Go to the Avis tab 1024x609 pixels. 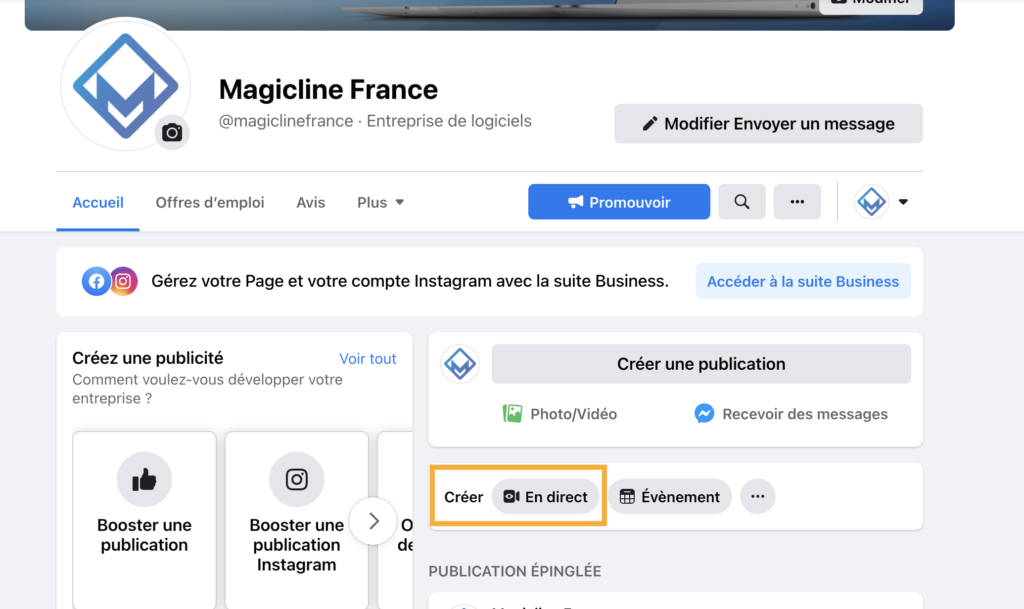[310, 202]
